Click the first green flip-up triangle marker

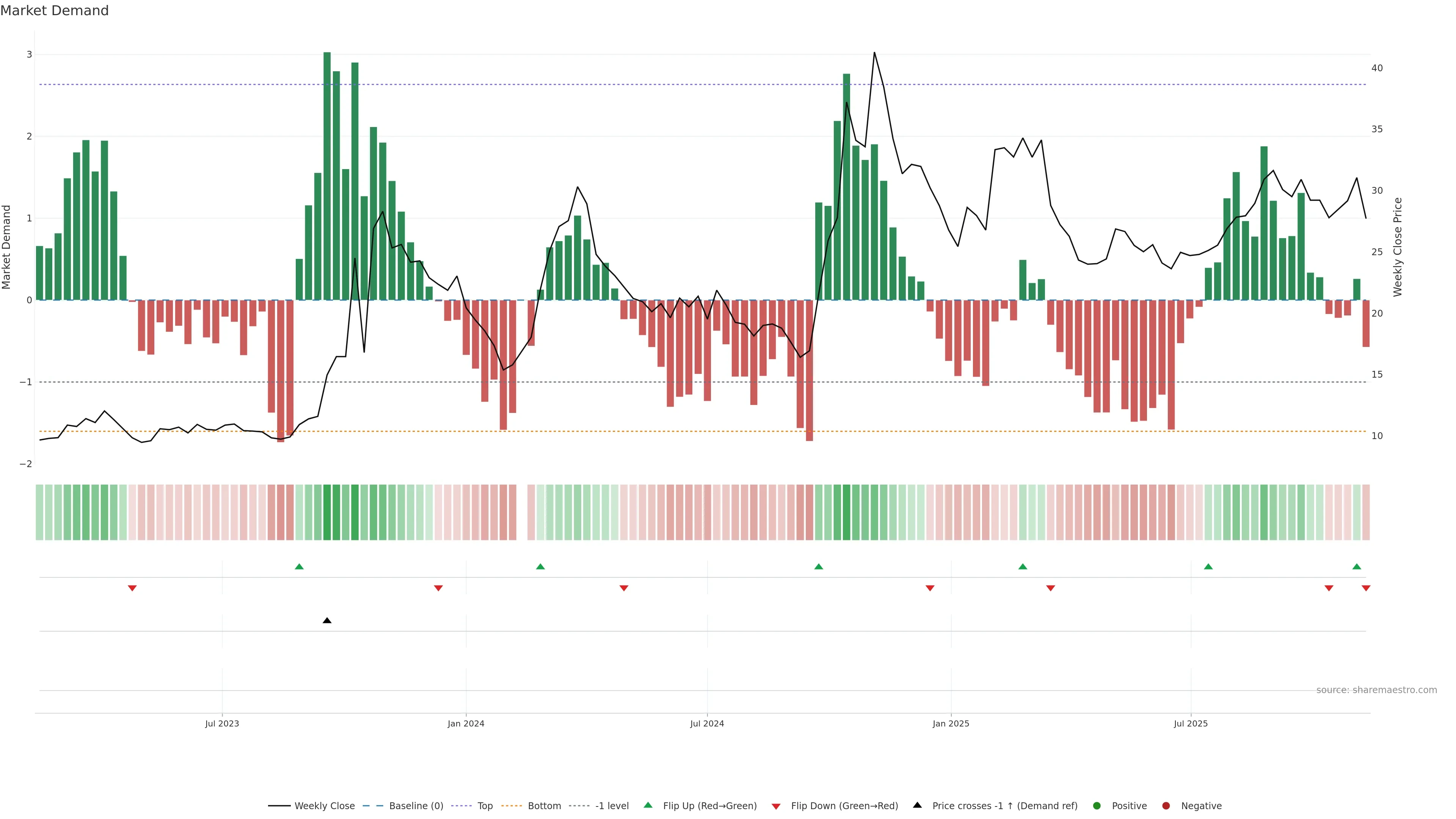[x=299, y=566]
